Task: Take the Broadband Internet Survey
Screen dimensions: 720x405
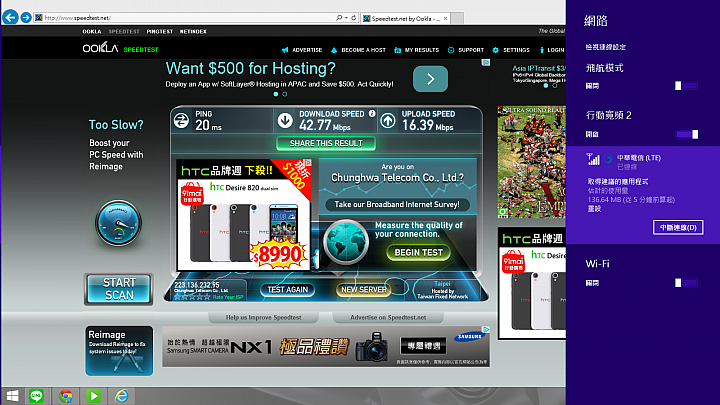Action: click(x=397, y=205)
